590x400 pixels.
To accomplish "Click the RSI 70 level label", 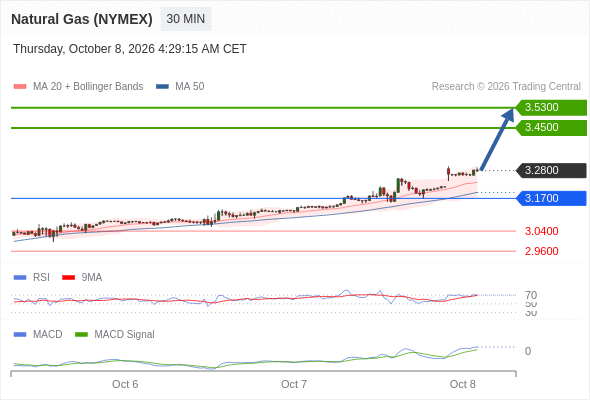I will pos(531,295).
